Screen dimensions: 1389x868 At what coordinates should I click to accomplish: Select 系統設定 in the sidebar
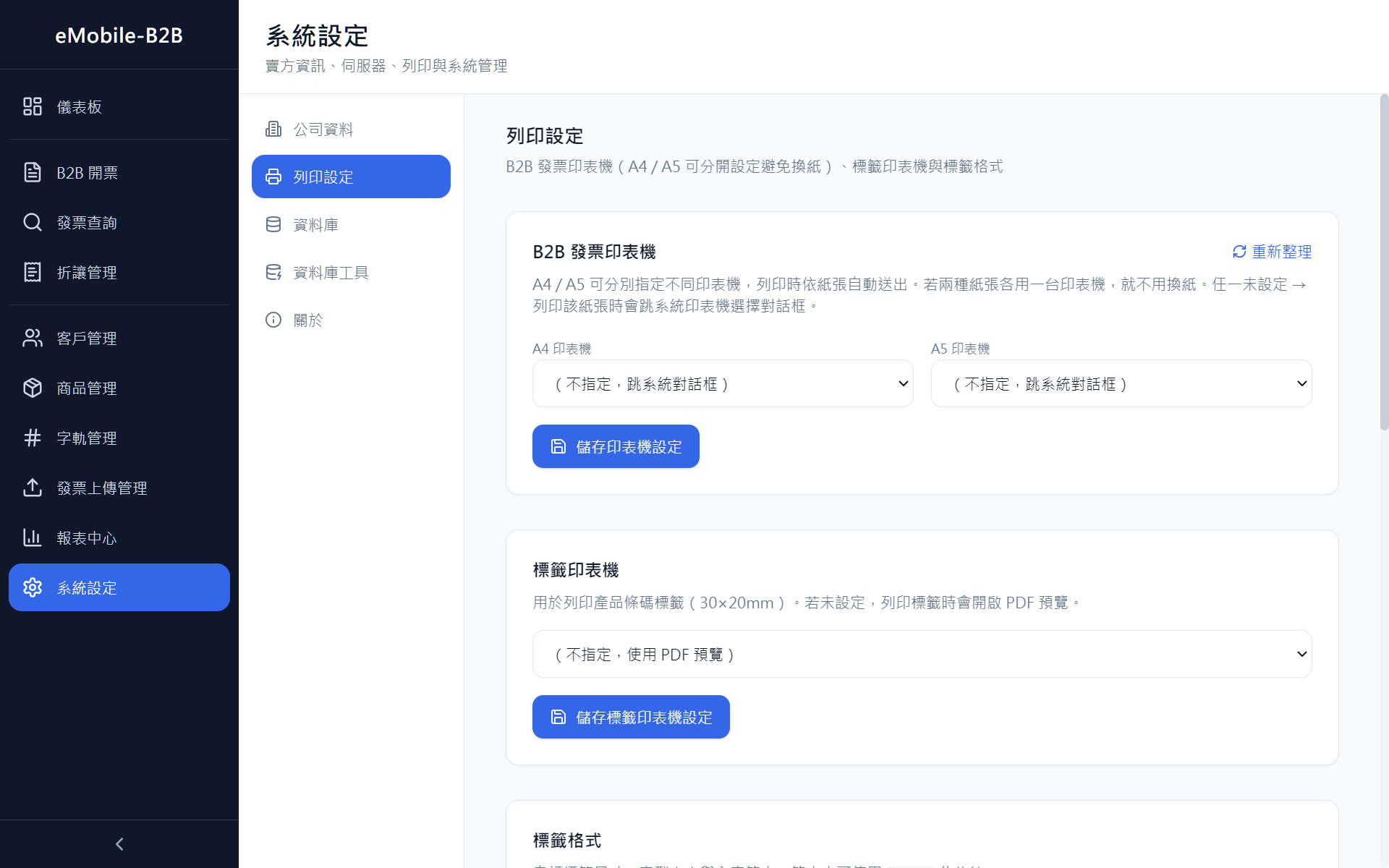pyautogui.click(x=119, y=587)
